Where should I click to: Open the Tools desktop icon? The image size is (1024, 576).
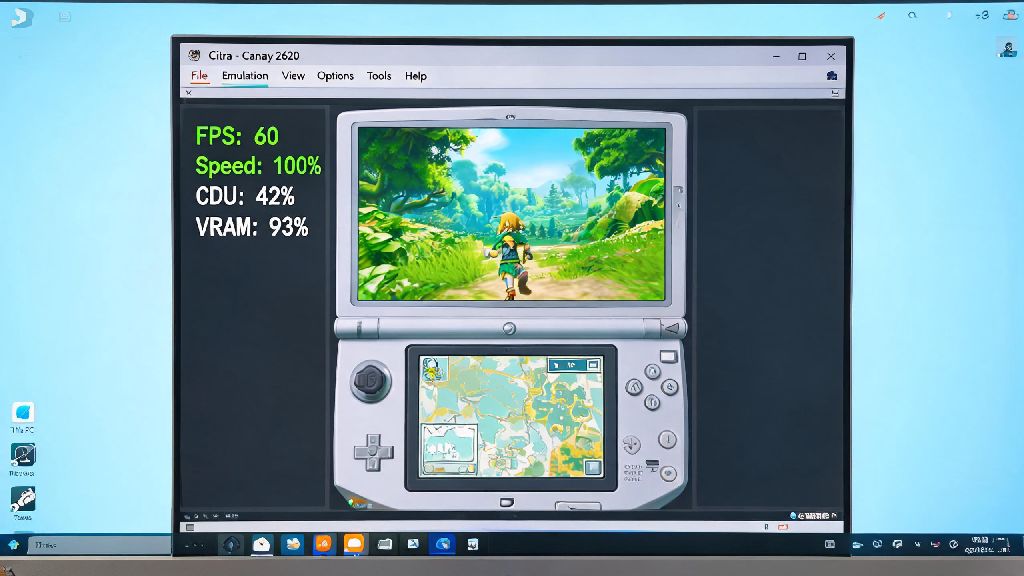tap(22, 504)
